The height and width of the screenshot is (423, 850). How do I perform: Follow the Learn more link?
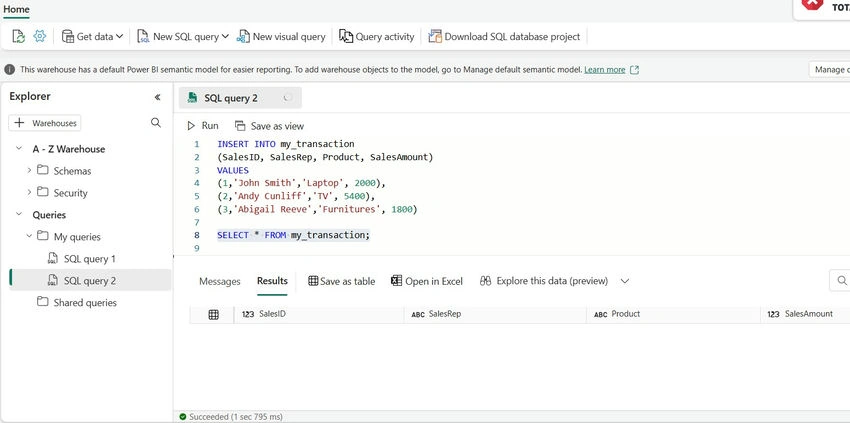[x=604, y=69]
